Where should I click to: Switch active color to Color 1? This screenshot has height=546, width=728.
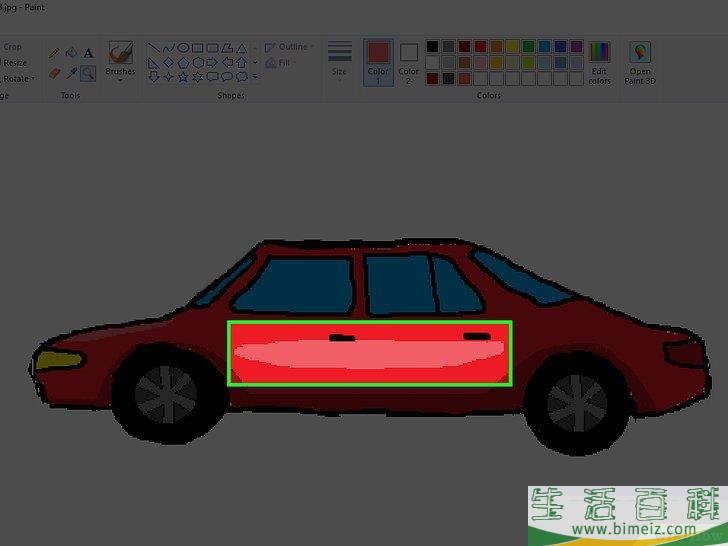378,60
